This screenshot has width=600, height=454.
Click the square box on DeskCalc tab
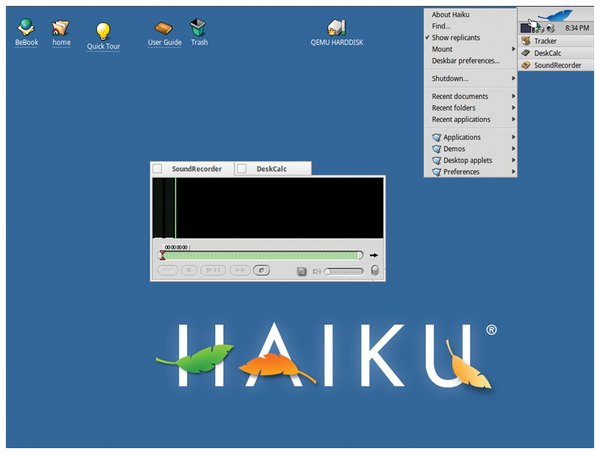(242, 168)
